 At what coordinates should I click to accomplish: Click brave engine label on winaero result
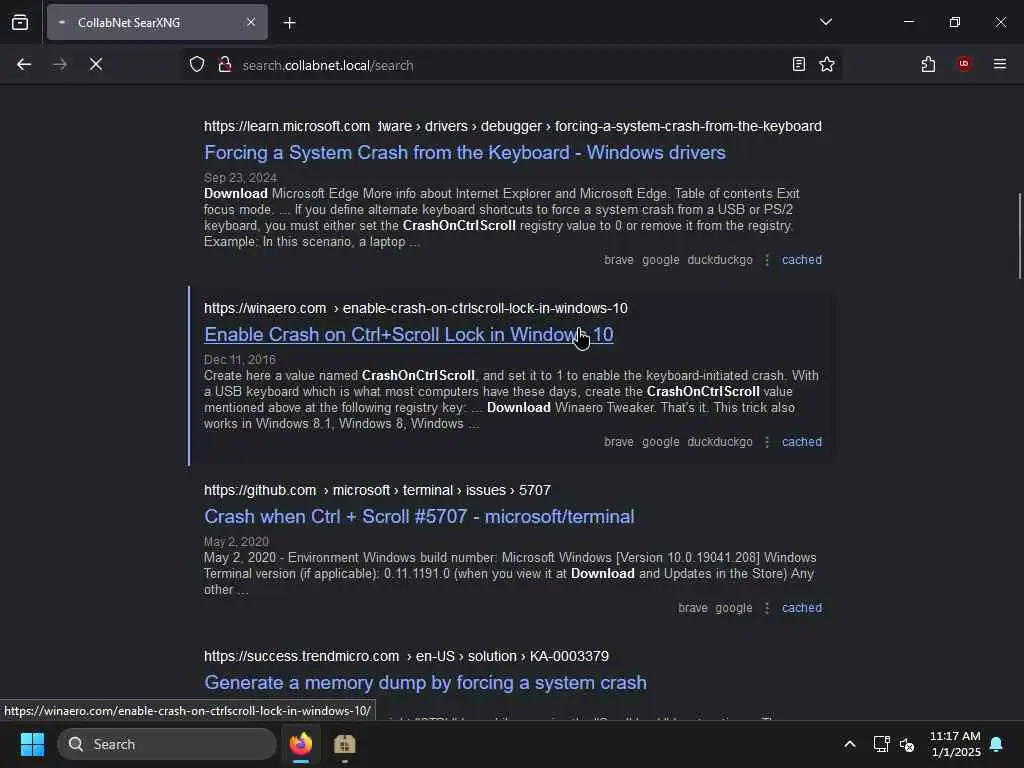(618, 442)
